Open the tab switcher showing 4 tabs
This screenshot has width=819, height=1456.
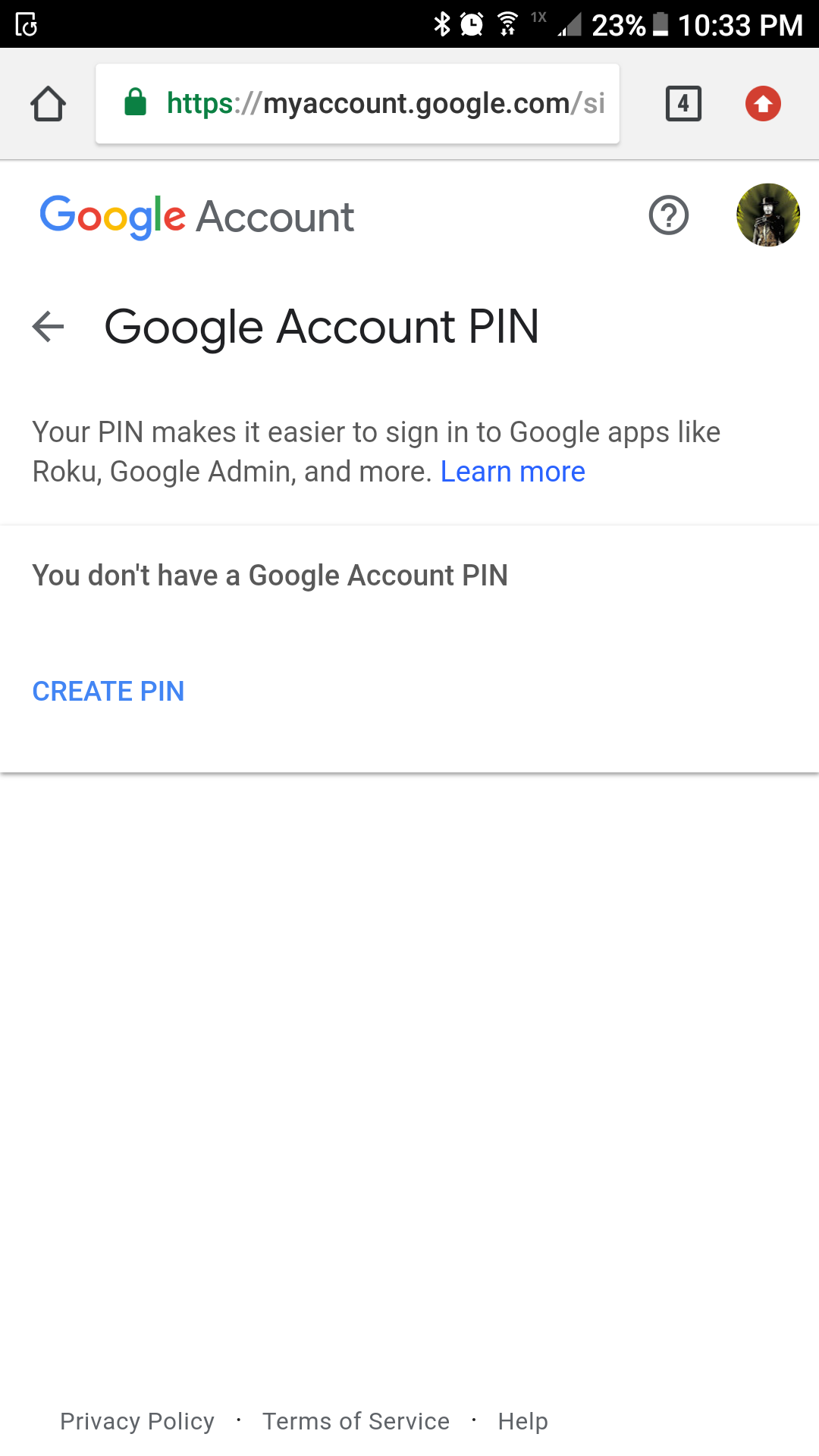pyautogui.click(x=683, y=104)
